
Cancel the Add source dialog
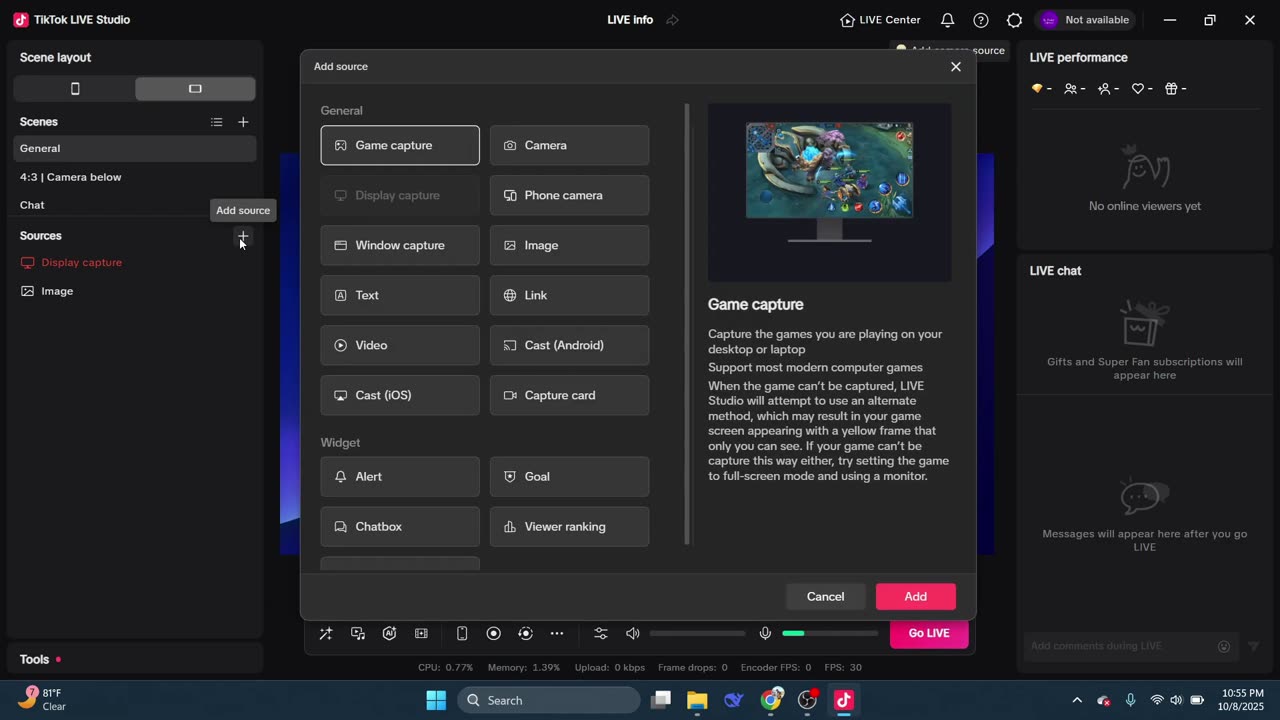[x=825, y=596]
